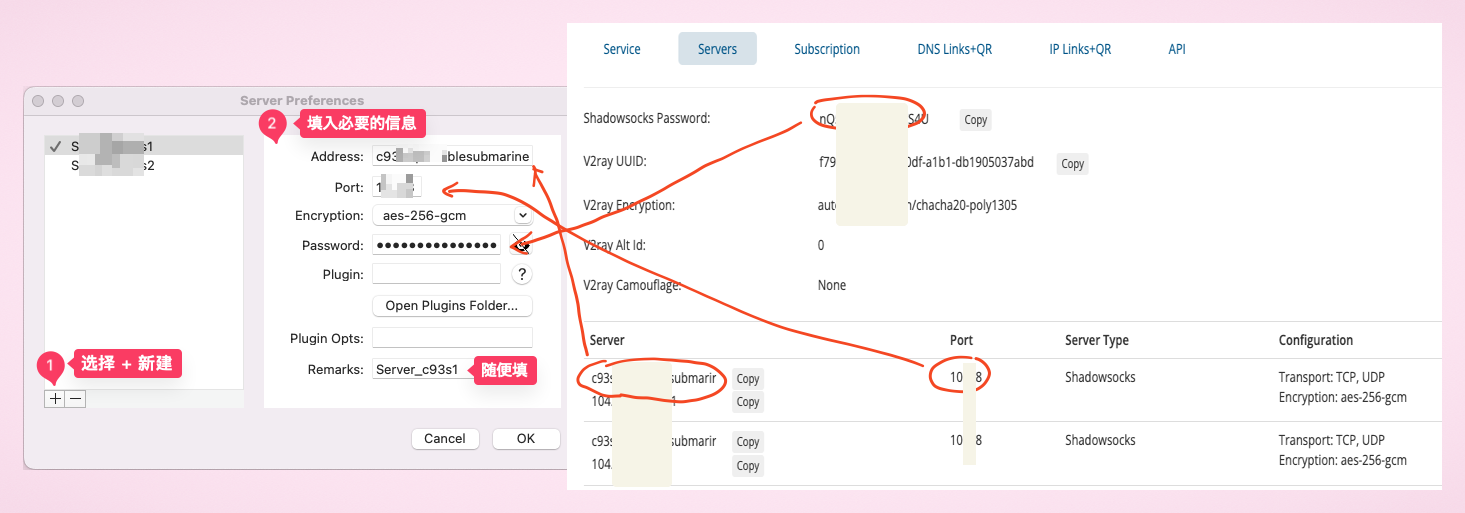Click the plugin help question mark button
Image resolution: width=1465 pixels, height=513 pixels.
521,274
